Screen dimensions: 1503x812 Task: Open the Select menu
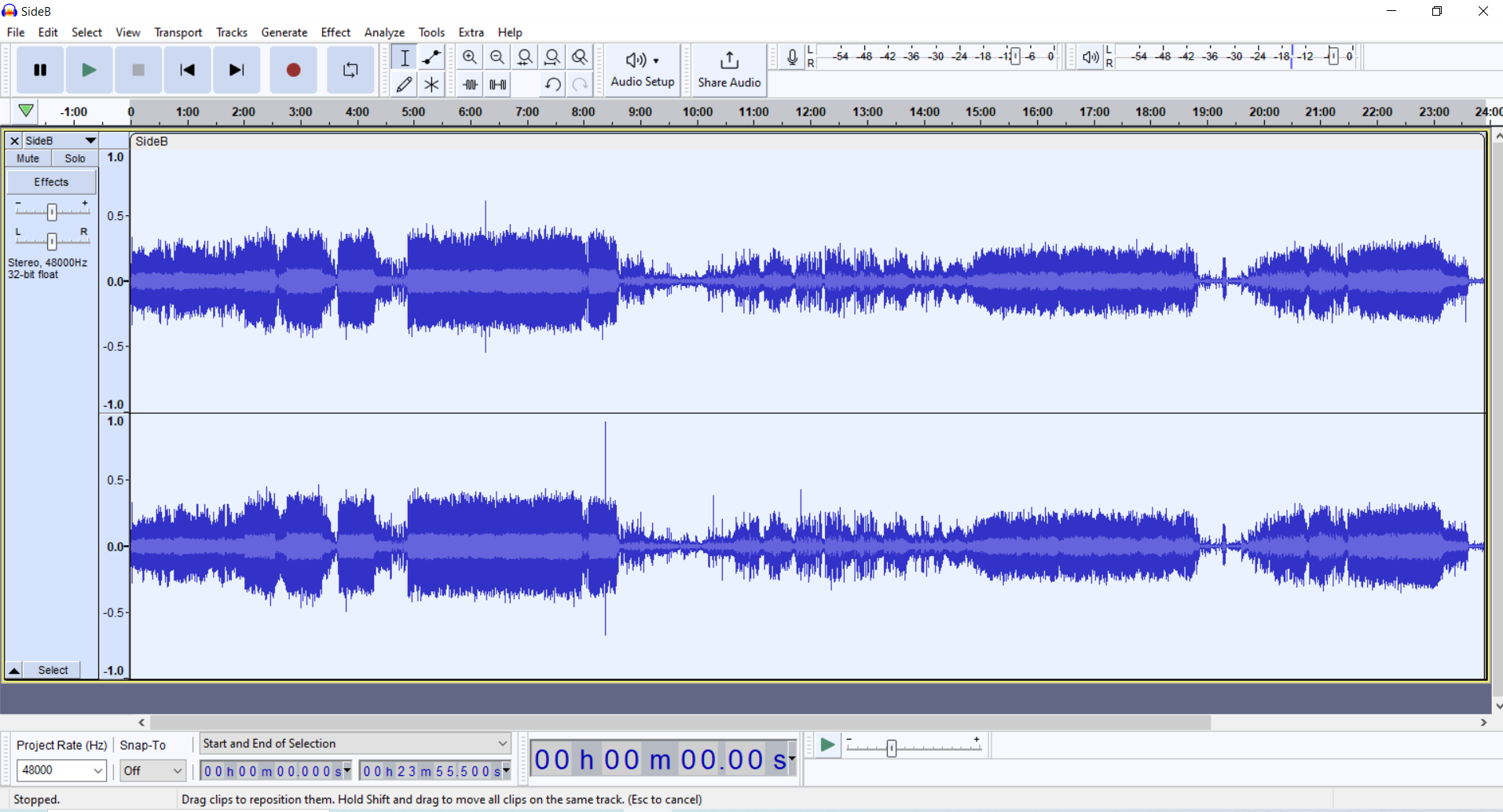pyautogui.click(x=86, y=32)
